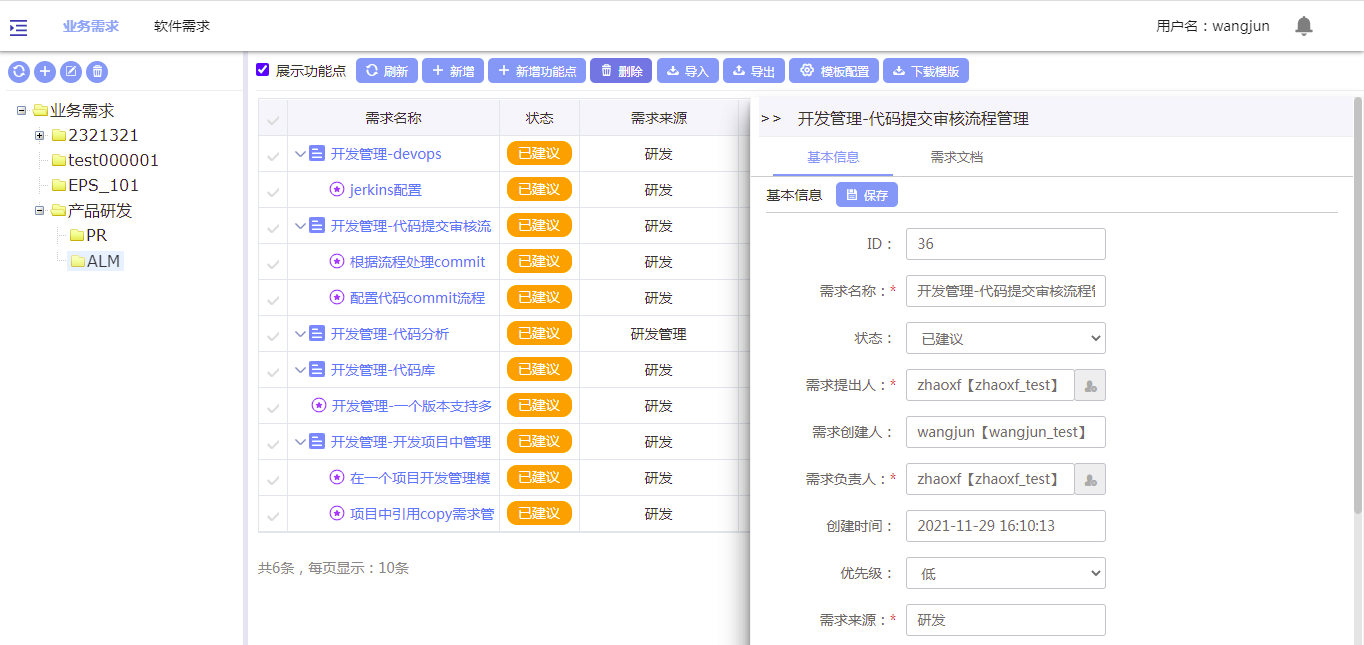The width and height of the screenshot is (1364, 645).
Task: Click user picker icon beside 需求提出人
Action: point(1090,385)
